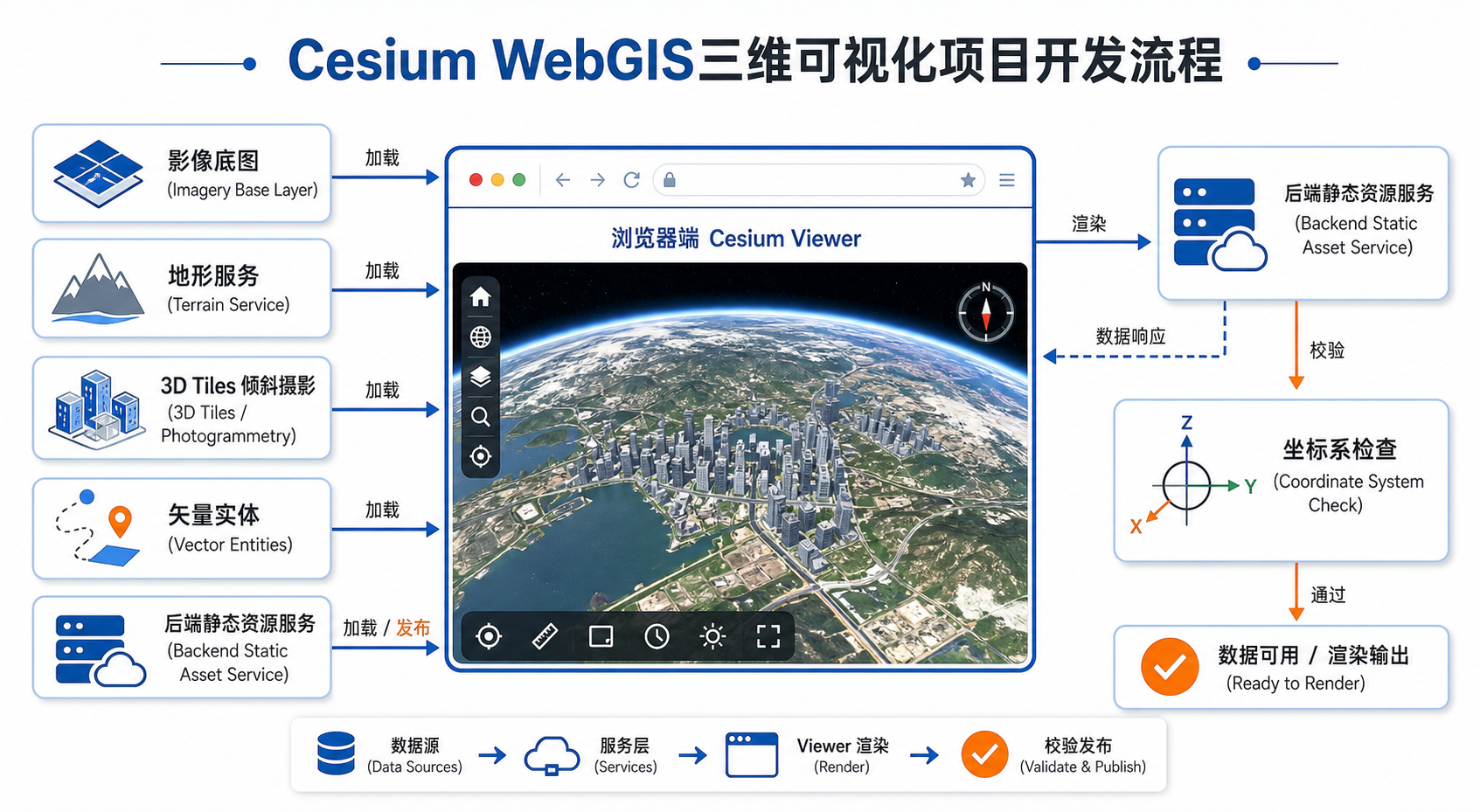
Task: Click the vector entities pin icon
Action: click(120, 522)
